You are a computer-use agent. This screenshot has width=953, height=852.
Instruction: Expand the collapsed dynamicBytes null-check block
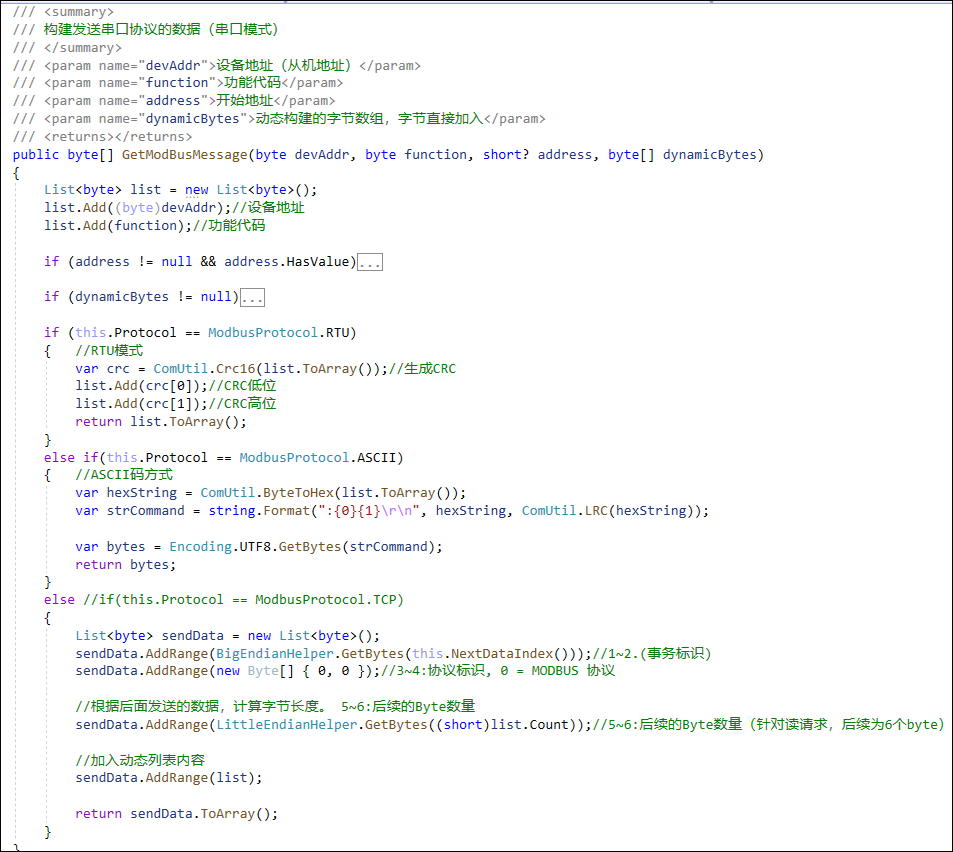252,298
